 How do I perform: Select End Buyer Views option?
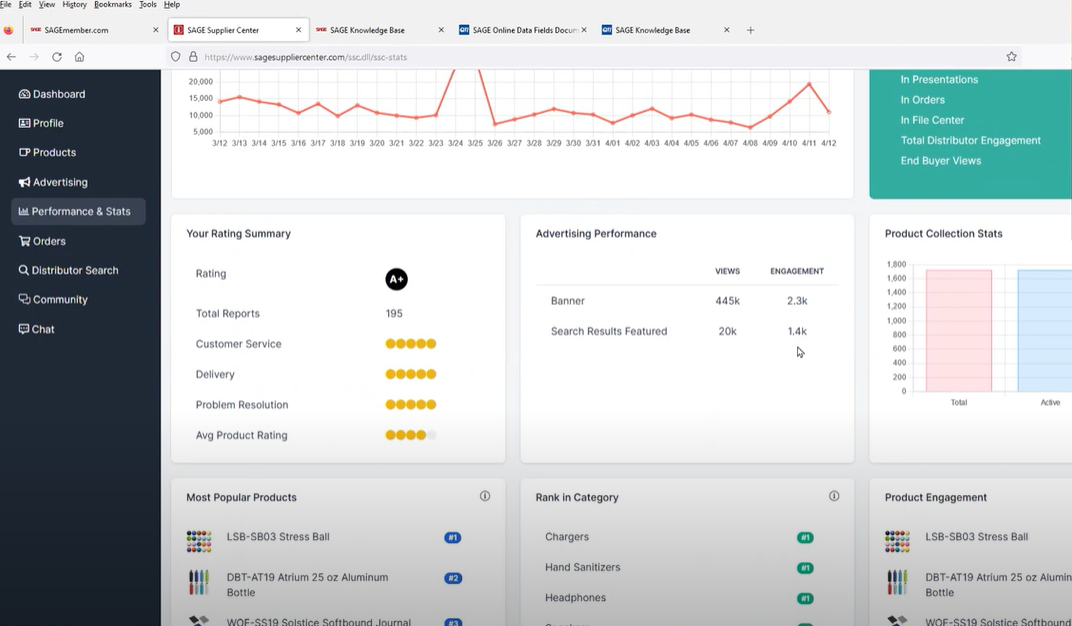[x=940, y=161]
